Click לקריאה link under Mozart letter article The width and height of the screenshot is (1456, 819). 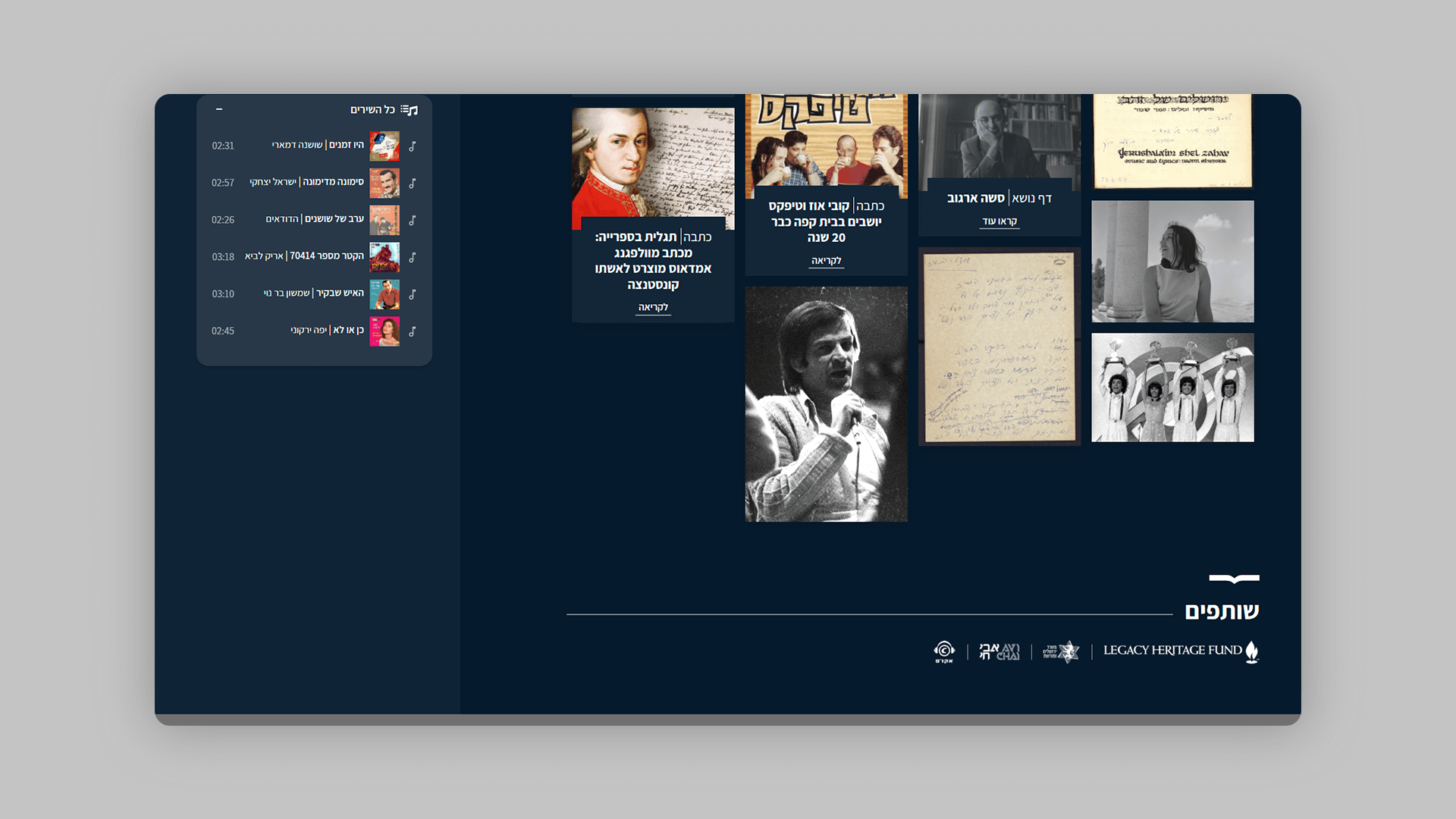653,307
